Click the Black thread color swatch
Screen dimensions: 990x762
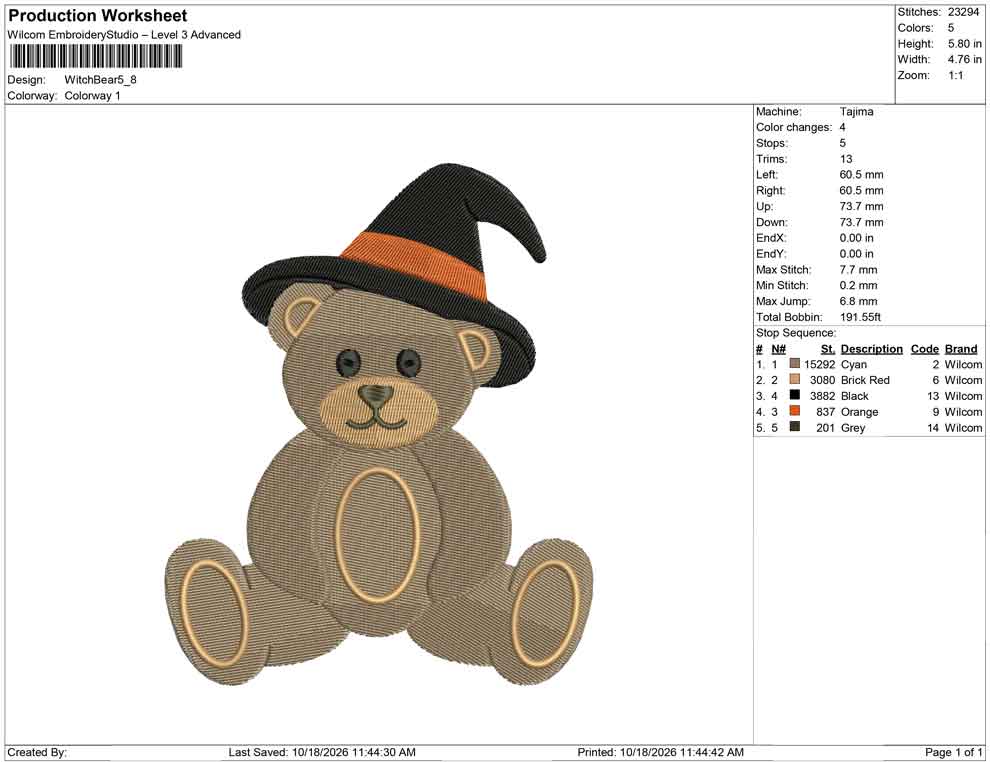795,395
